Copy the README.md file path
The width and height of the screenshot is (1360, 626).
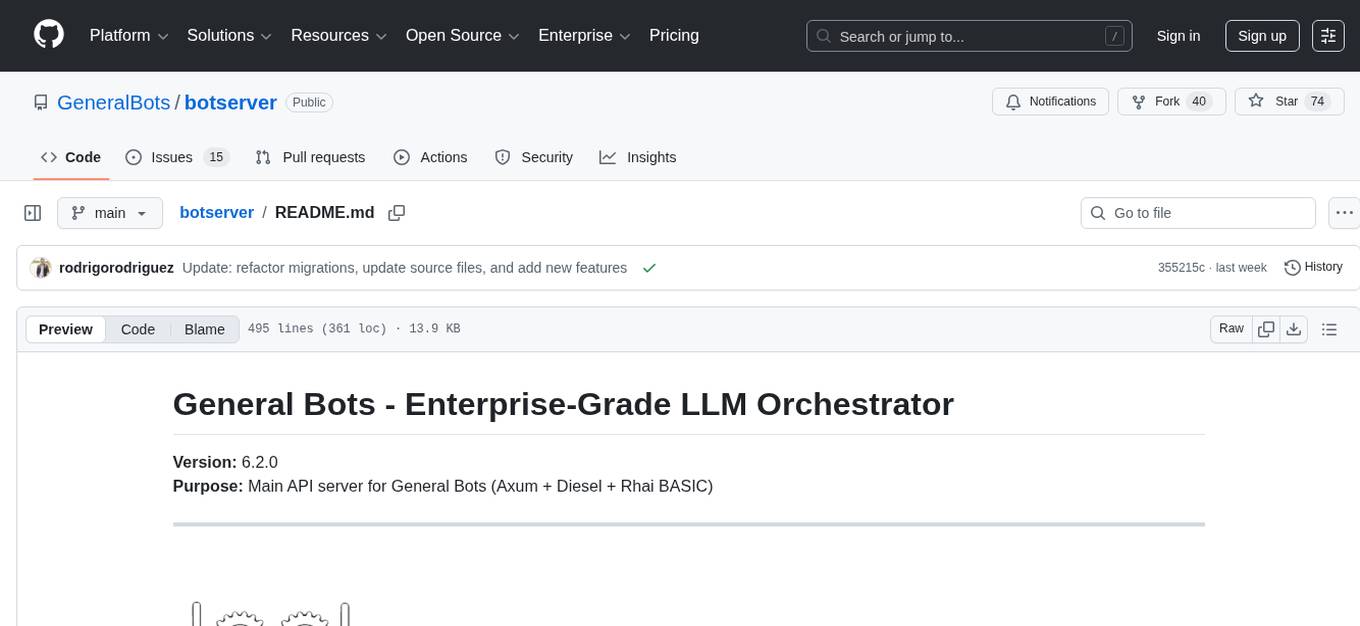397,213
